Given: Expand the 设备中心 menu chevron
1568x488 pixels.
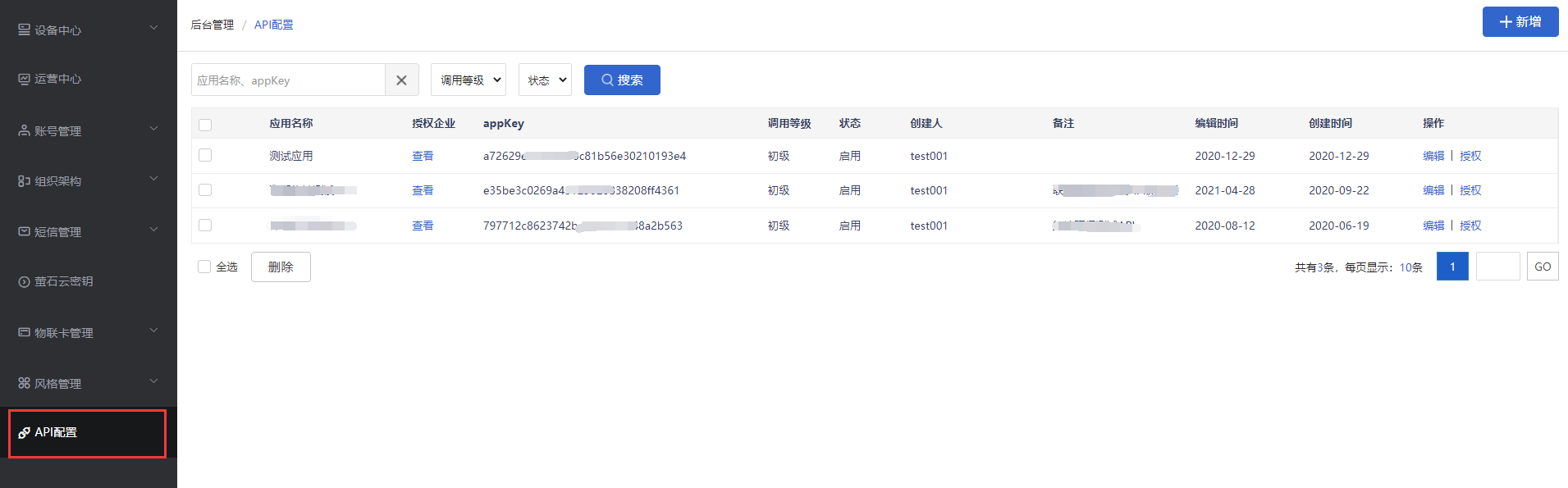Looking at the screenshot, I should point(153,28).
